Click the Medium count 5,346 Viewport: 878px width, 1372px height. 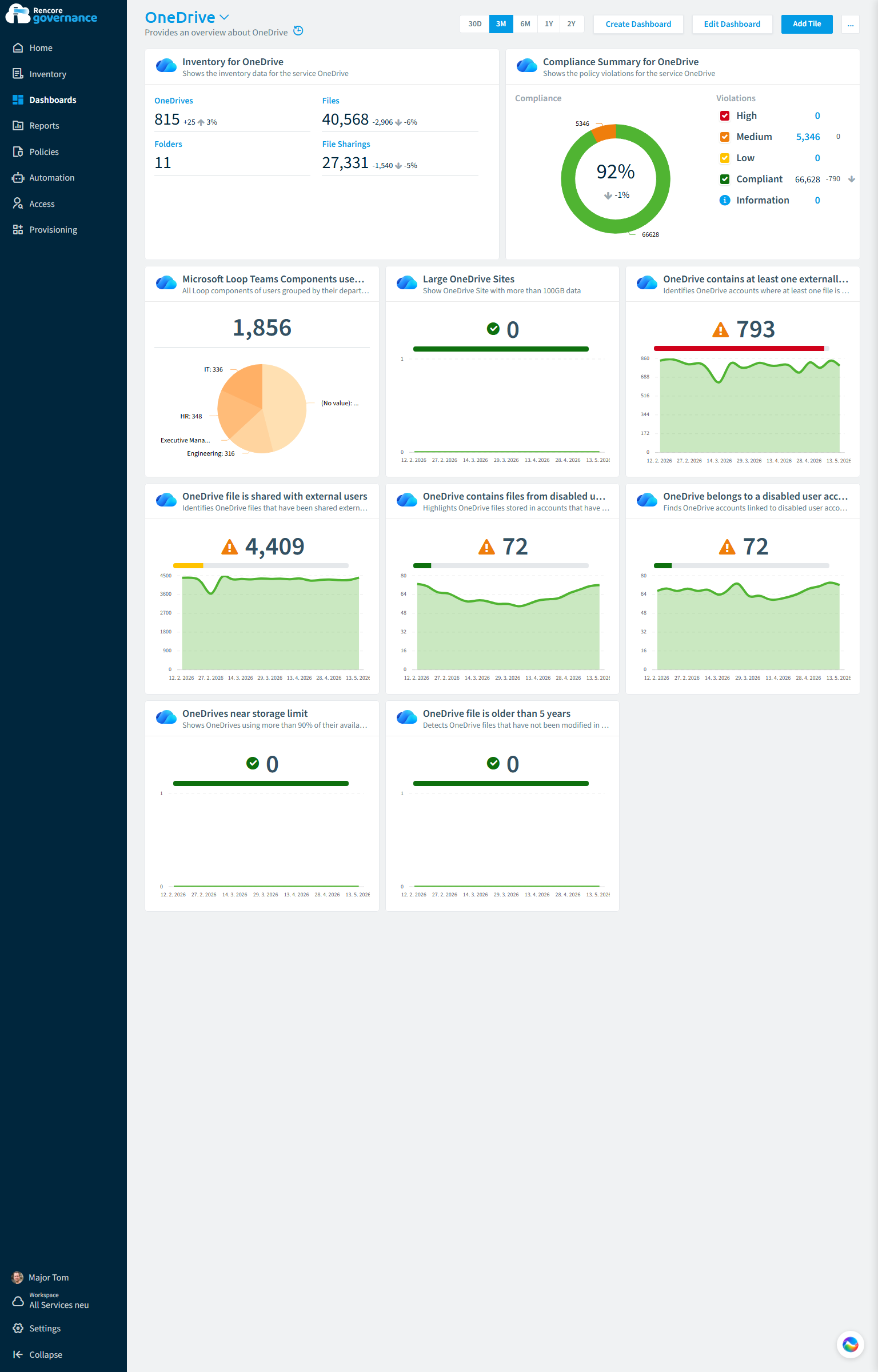(808, 137)
